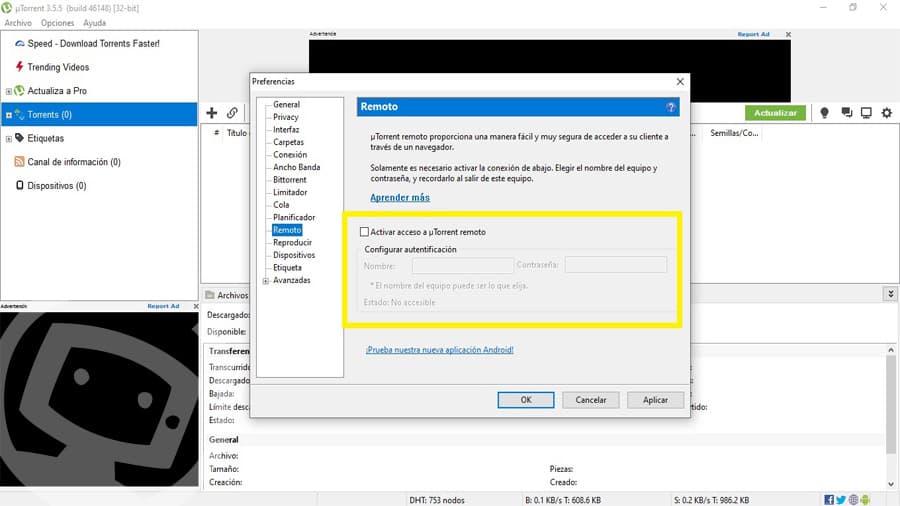Expand the Torrents (0) sidebar node
The height and width of the screenshot is (506, 900).
[9, 115]
